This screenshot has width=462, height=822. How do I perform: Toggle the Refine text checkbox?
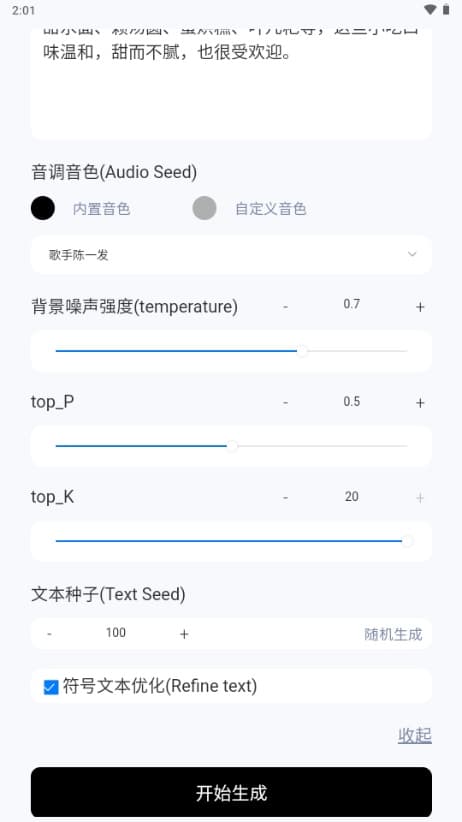point(51,687)
